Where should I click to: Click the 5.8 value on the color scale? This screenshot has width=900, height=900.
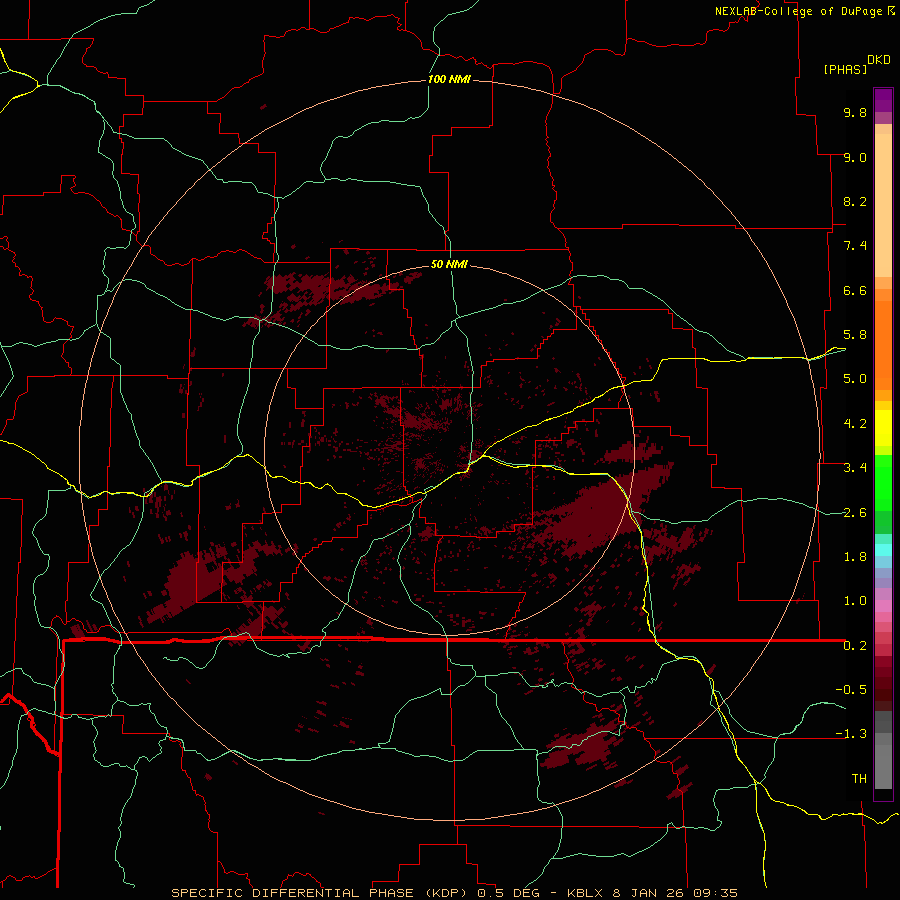pyautogui.click(x=855, y=335)
